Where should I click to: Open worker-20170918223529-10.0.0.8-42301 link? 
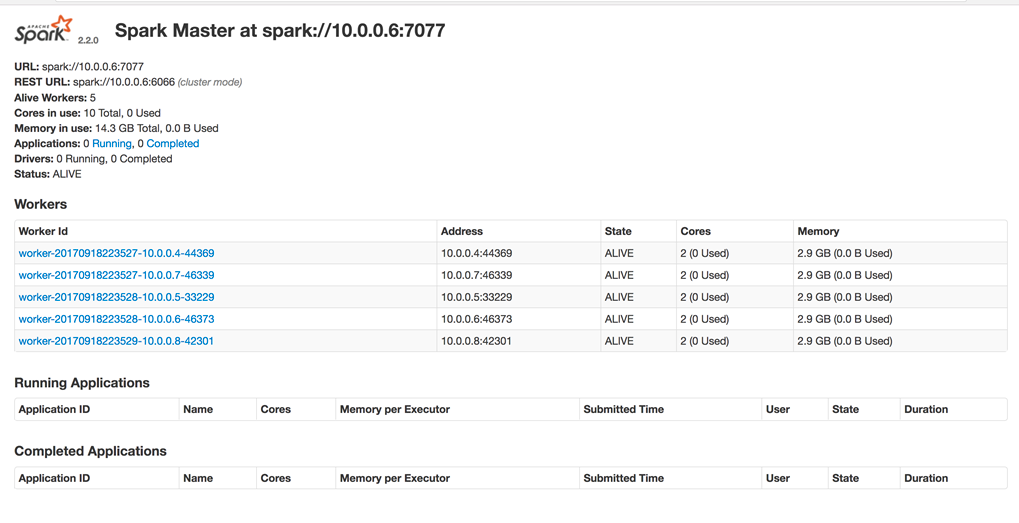coord(116,341)
